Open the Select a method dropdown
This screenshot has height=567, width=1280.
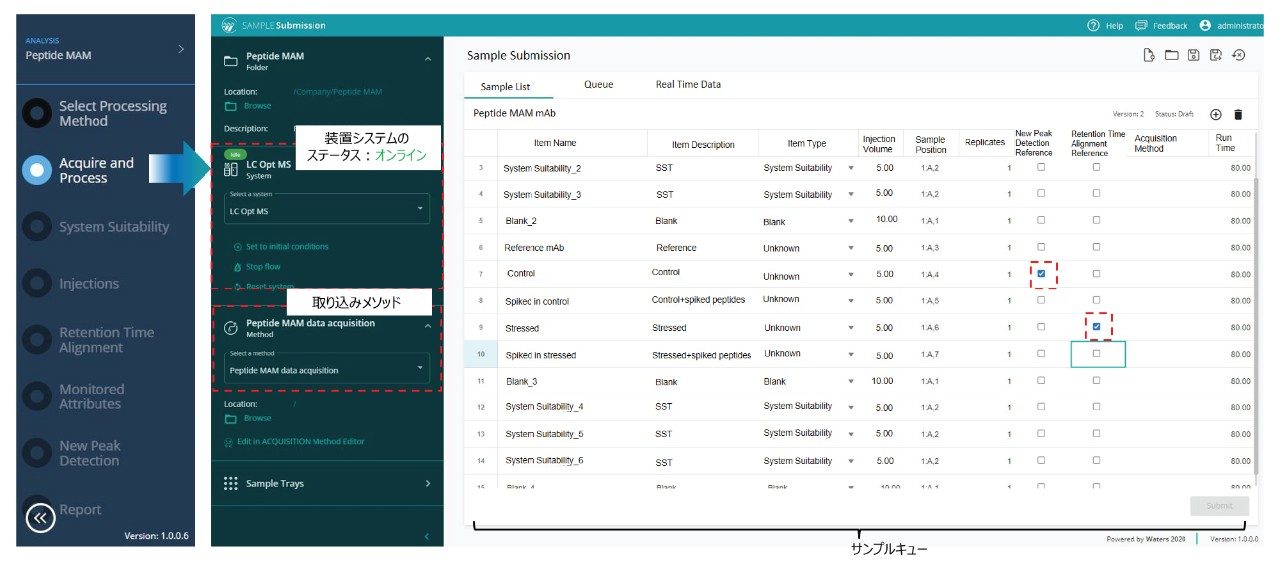point(327,370)
